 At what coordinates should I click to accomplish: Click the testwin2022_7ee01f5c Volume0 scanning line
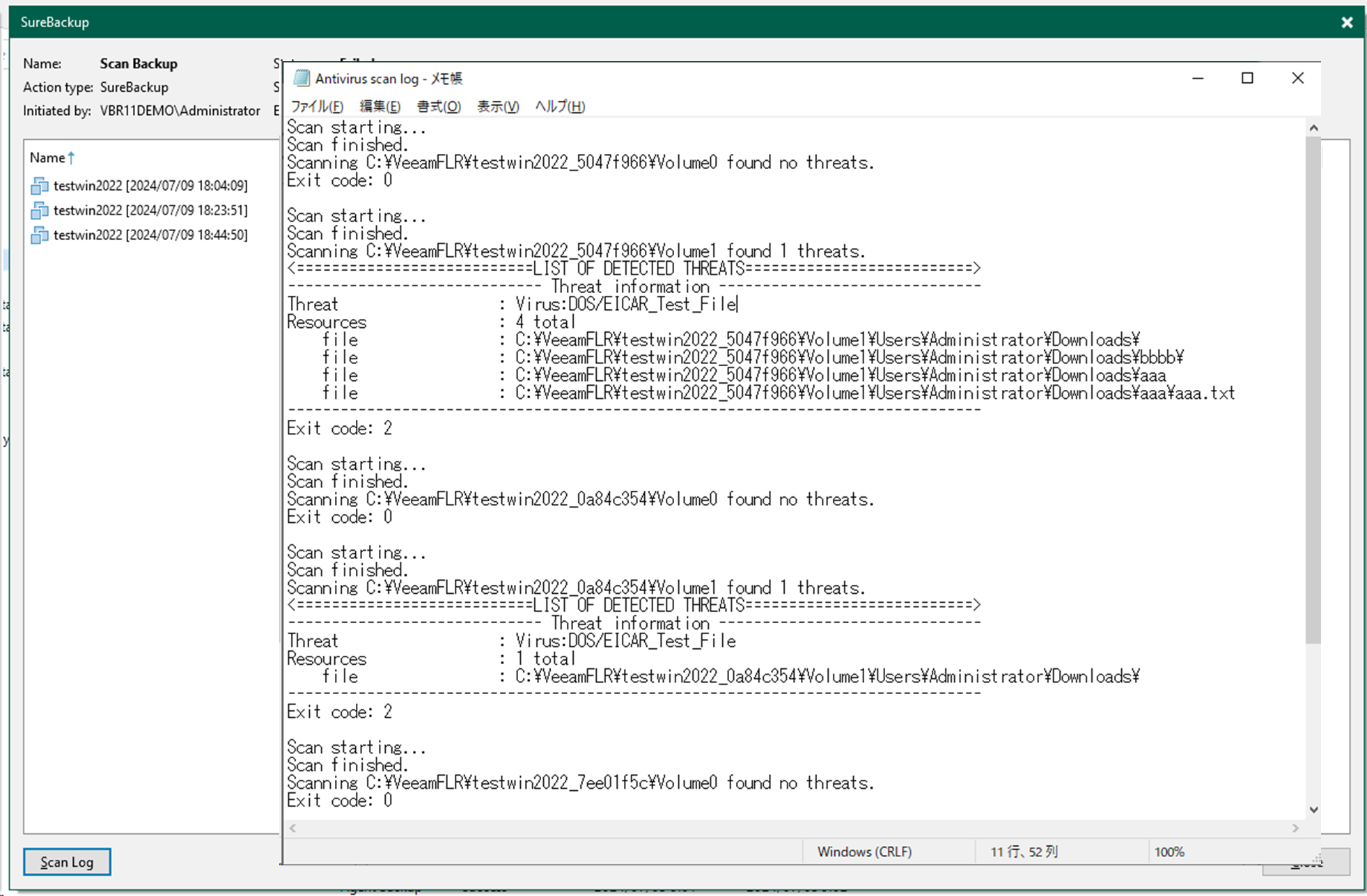tap(580, 783)
